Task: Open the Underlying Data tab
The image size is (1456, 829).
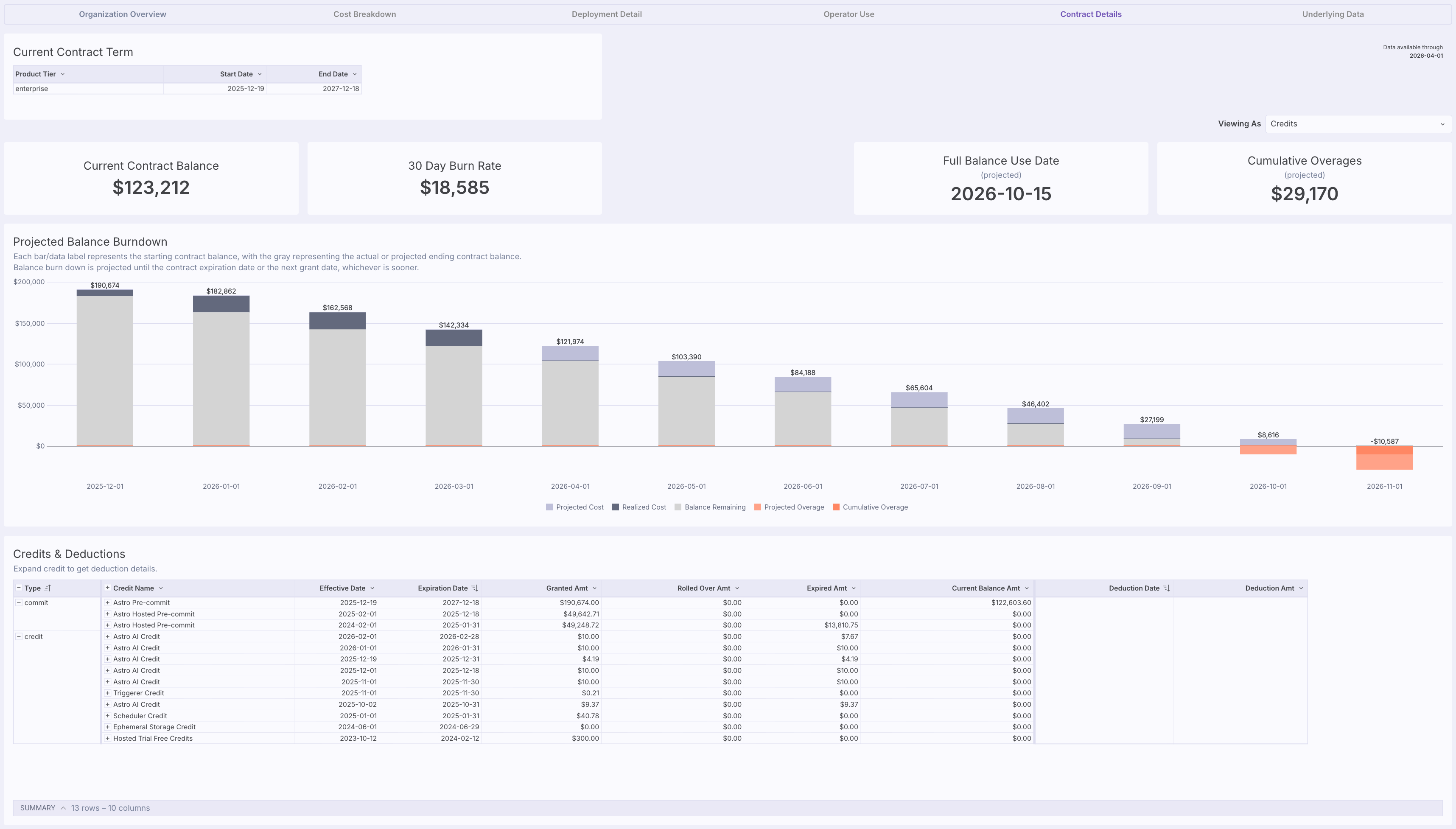Action: coord(1332,14)
